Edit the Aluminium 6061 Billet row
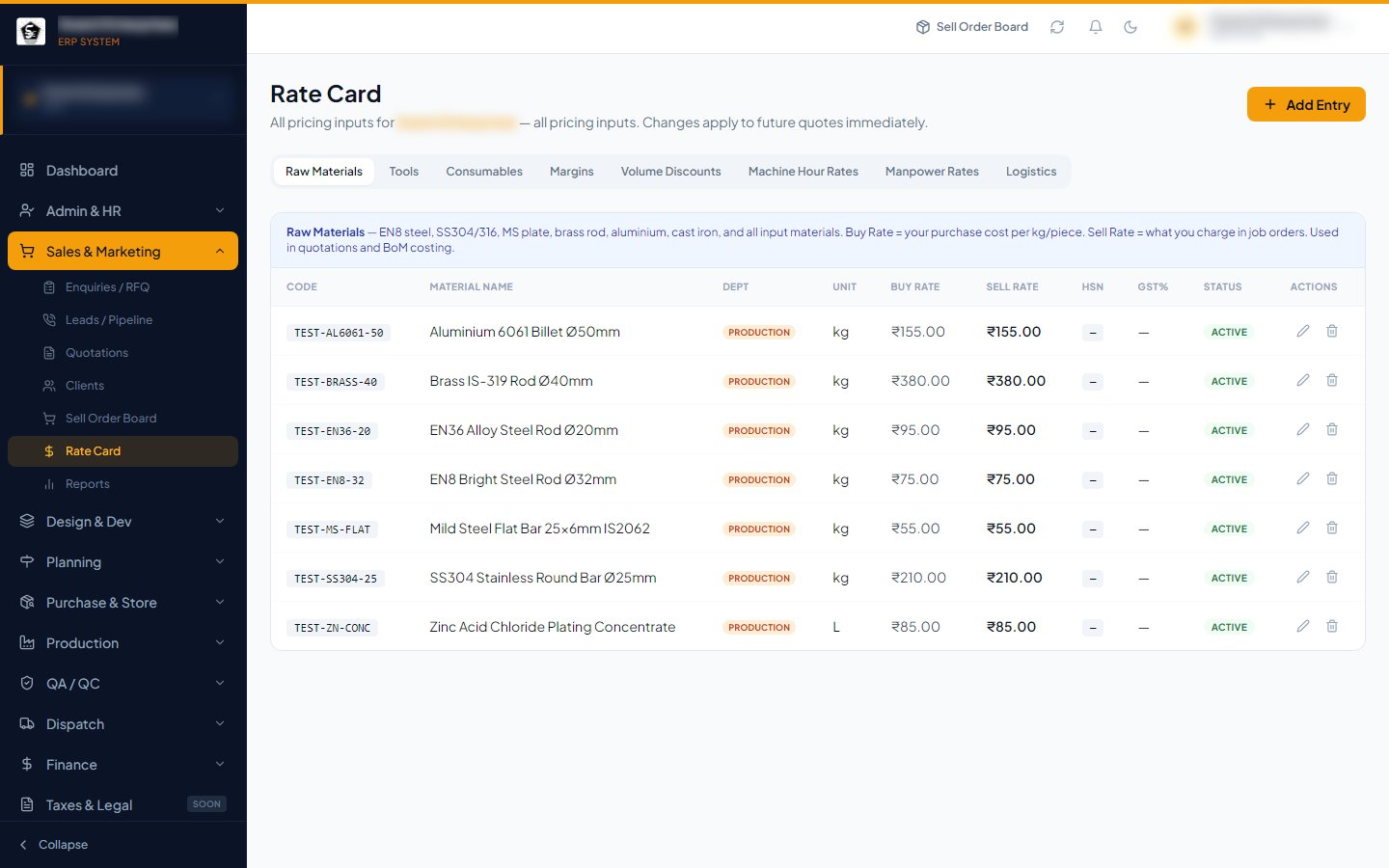 pos(1303,331)
